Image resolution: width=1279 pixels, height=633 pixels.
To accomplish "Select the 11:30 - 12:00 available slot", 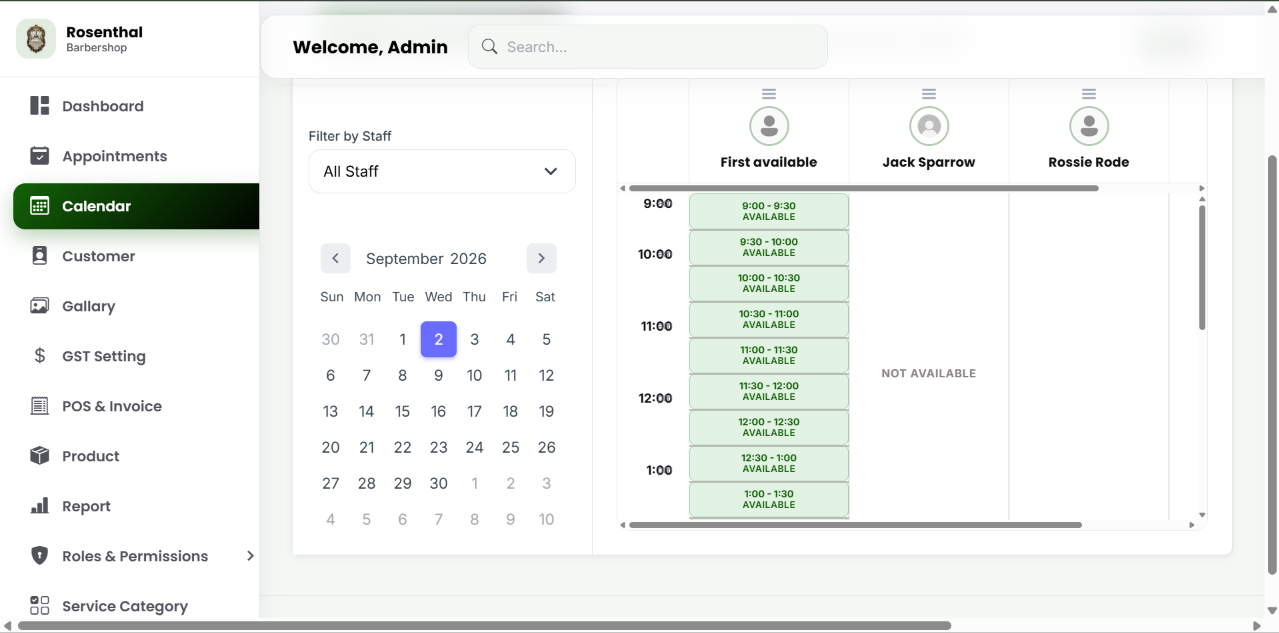I will point(769,391).
